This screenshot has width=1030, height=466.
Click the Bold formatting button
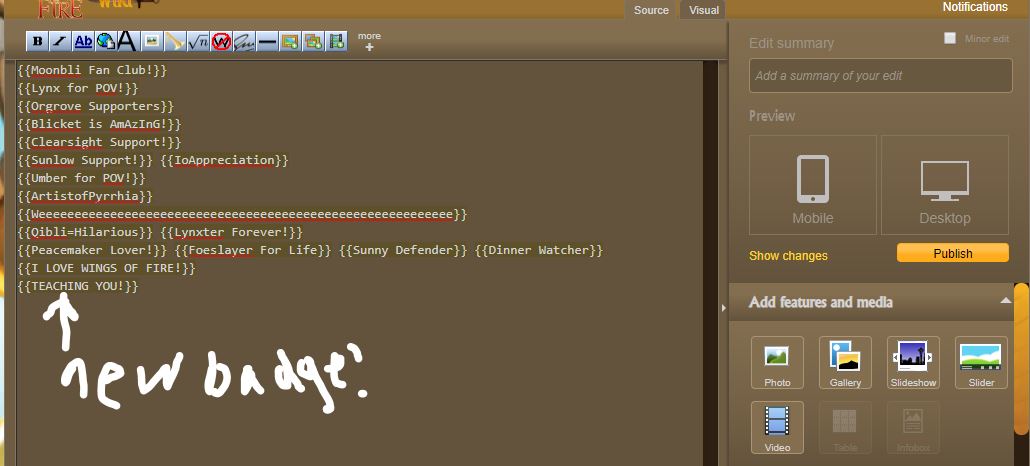[38, 41]
